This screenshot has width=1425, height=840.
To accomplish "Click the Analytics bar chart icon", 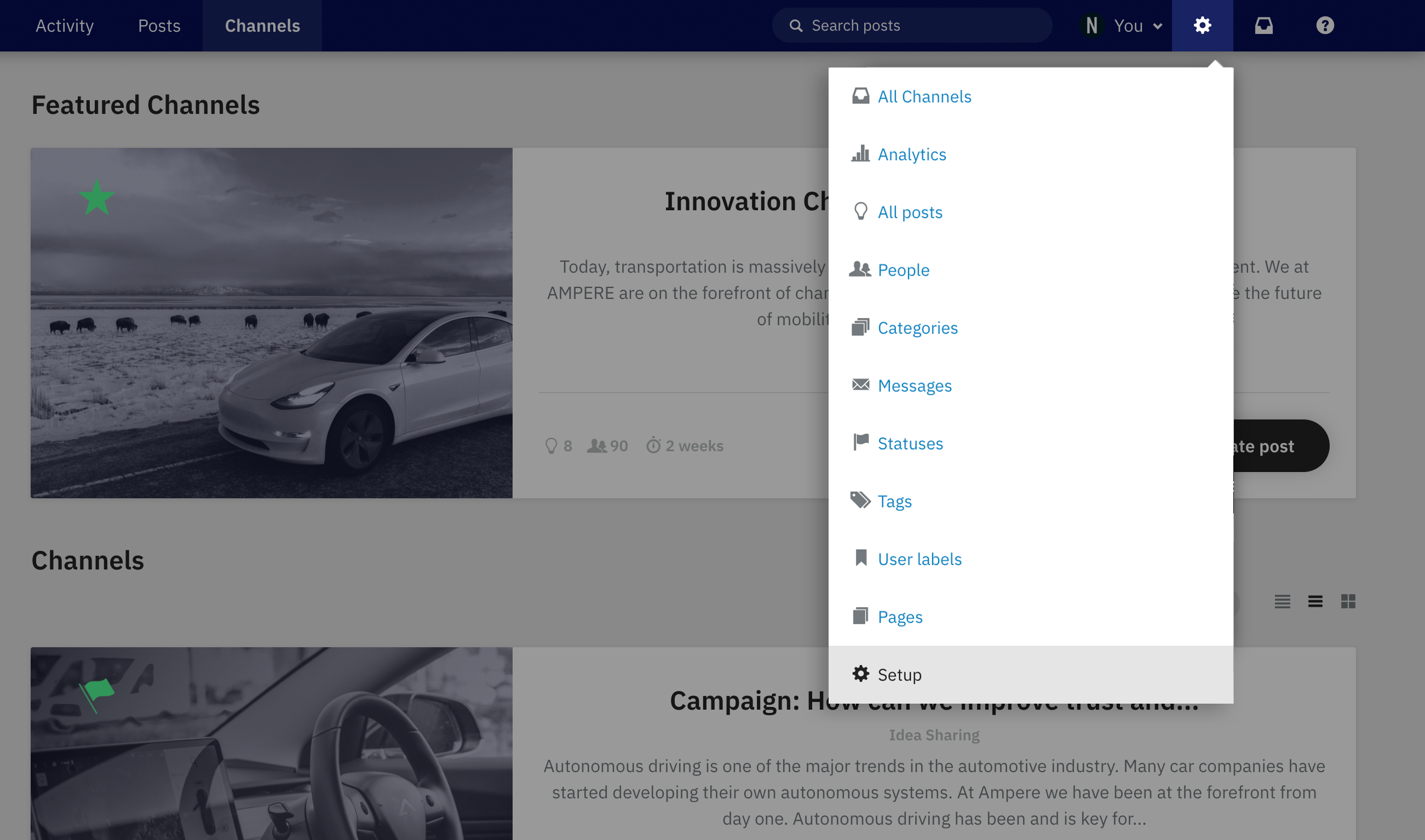I will click(860, 154).
